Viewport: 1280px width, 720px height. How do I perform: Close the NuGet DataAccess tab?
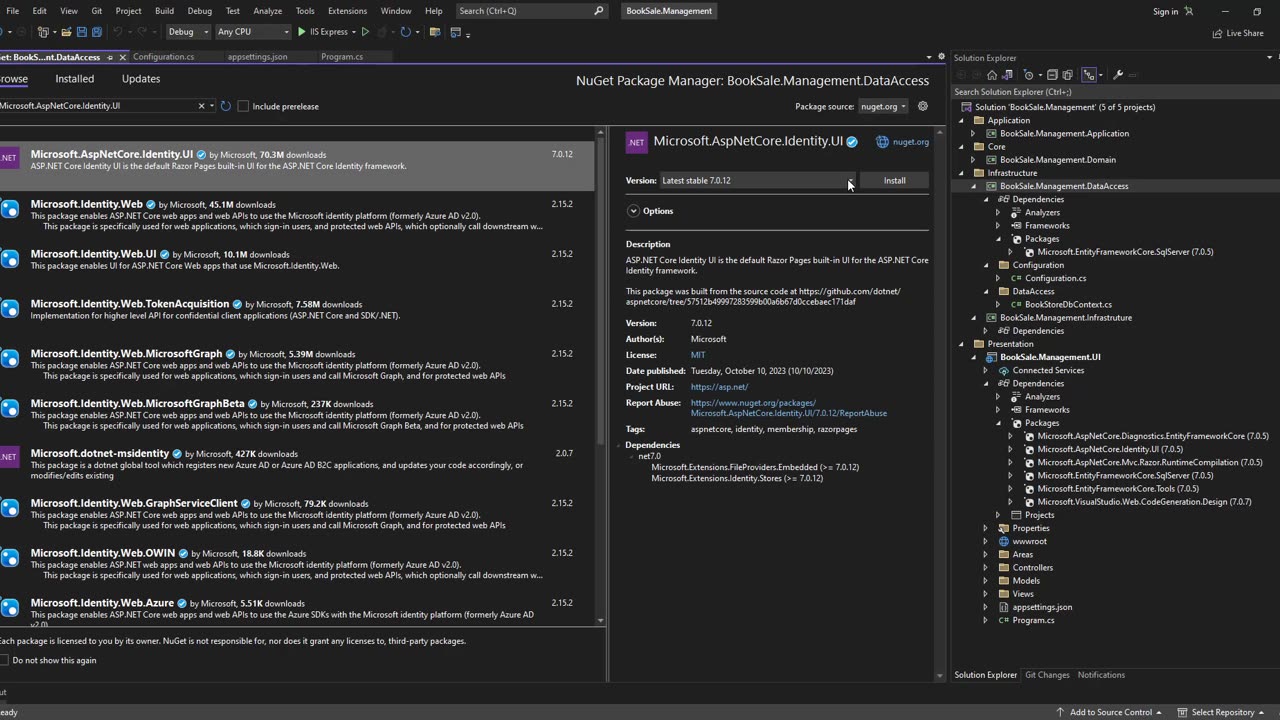tap(123, 57)
